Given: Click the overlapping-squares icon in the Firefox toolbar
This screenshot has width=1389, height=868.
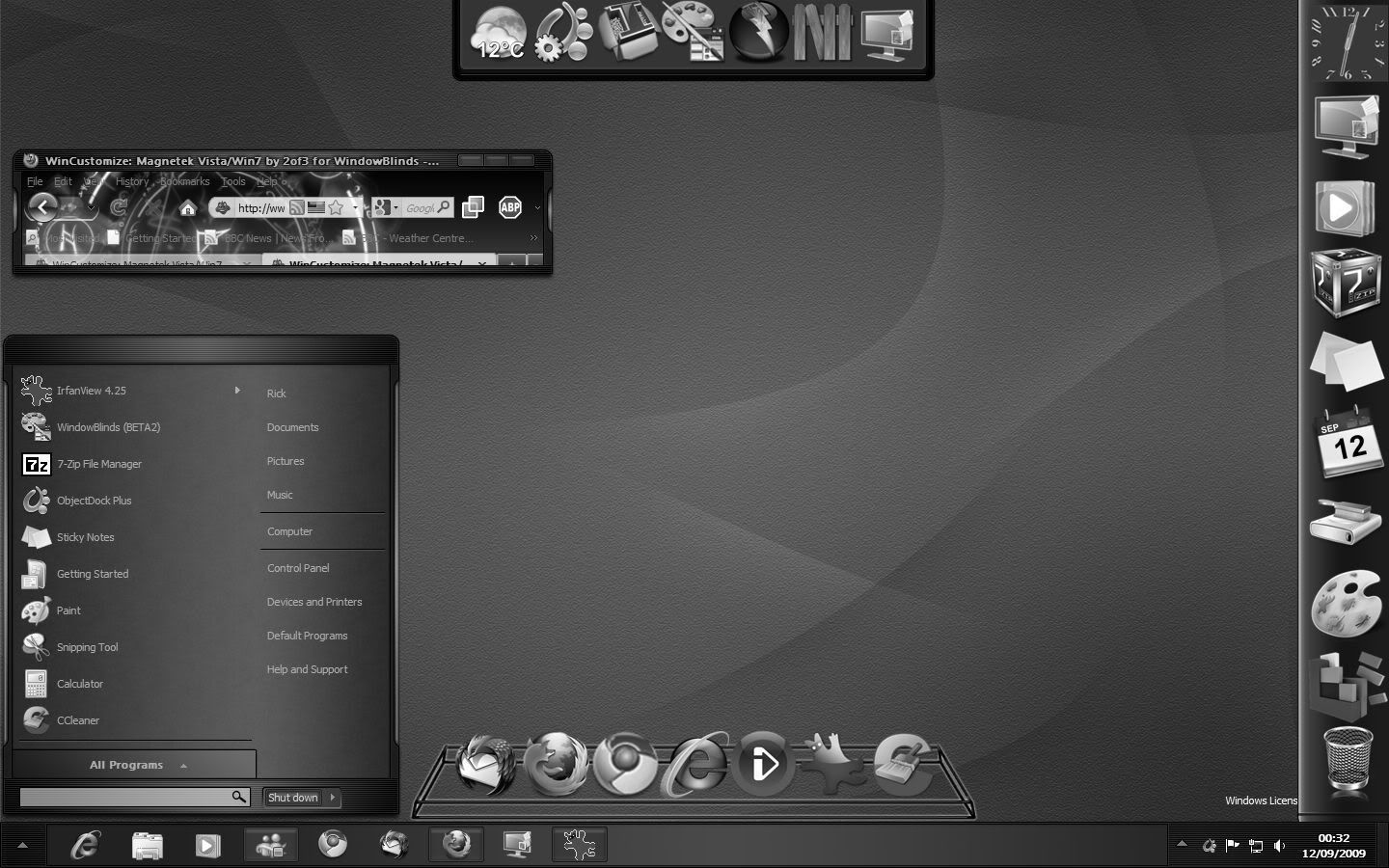Looking at the screenshot, I should pos(473,206).
